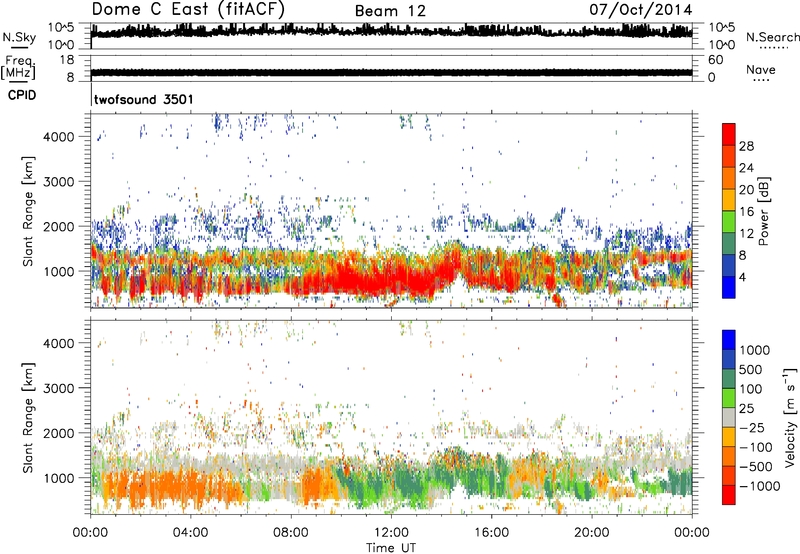
Task: Click the noise trace in the top panel
Action: tap(391, 31)
